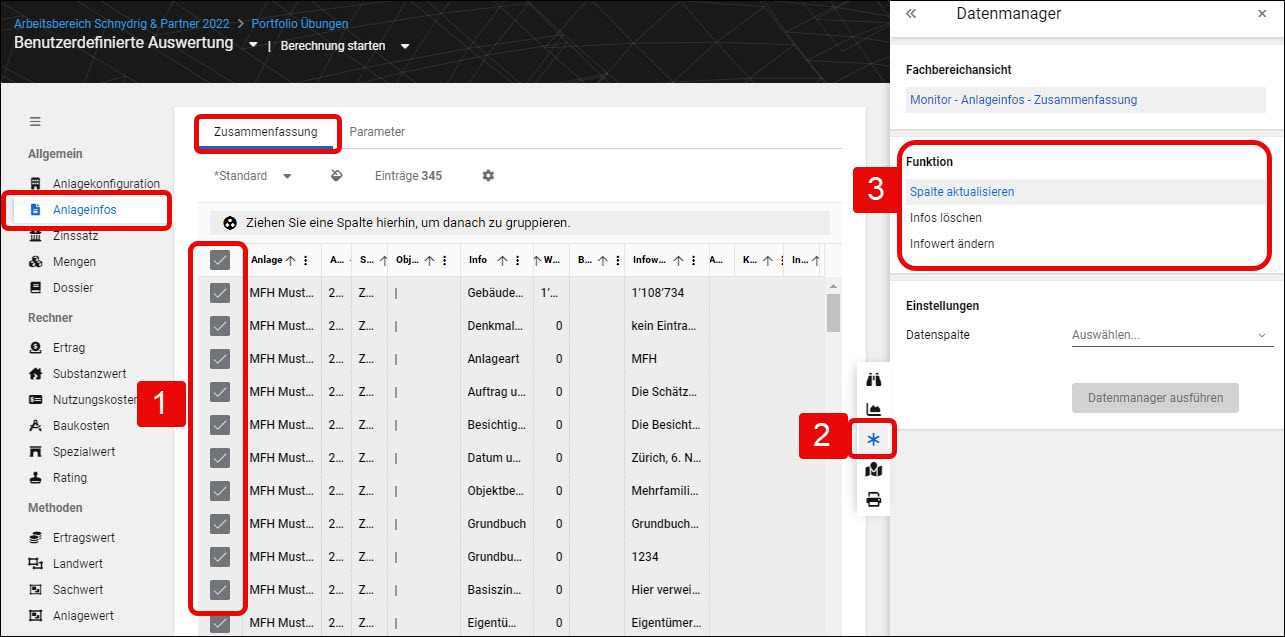Screen dimensions: 1285x637
Task: Click the asterisk Datenmanager icon
Action: (x=873, y=439)
